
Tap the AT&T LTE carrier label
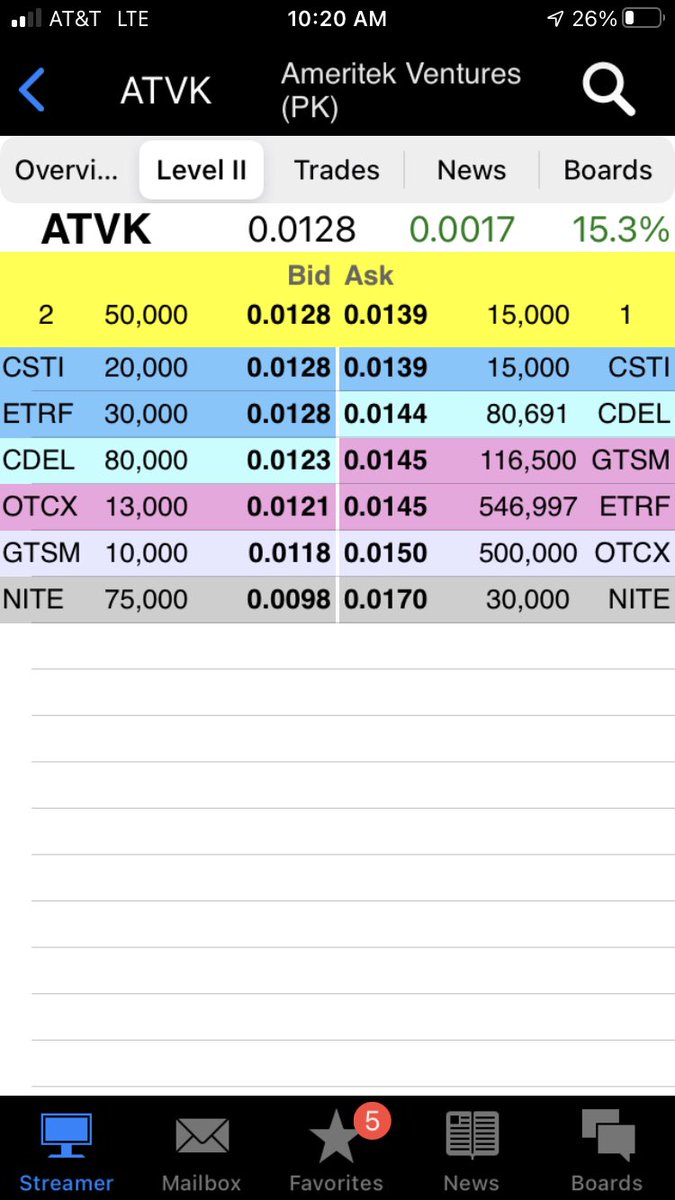[x=100, y=19]
